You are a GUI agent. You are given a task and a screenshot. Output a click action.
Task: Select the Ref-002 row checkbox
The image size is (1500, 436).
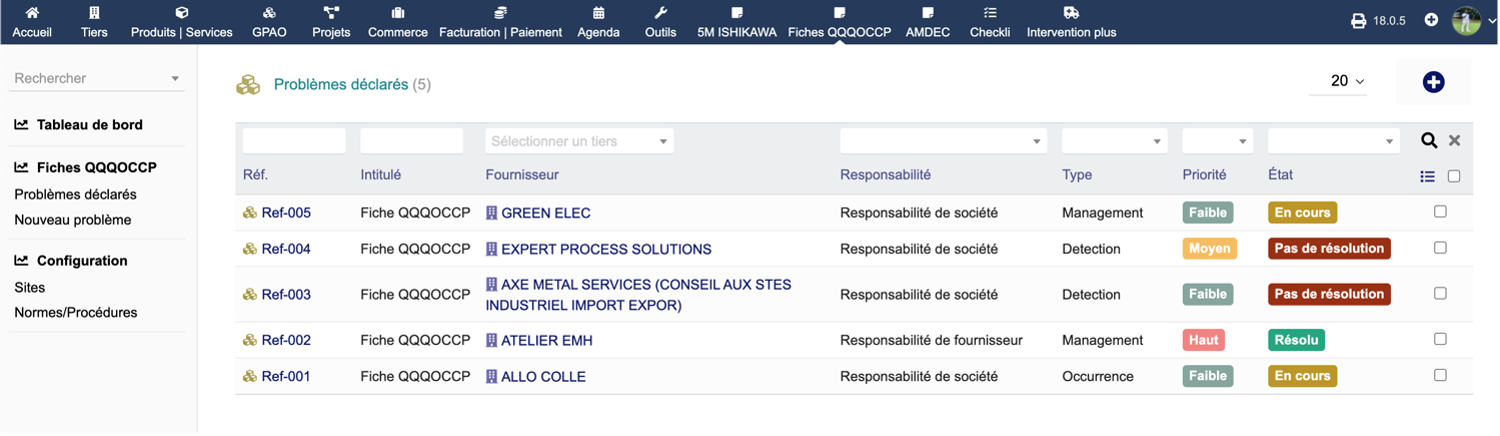pyautogui.click(x=1440, y=339)
